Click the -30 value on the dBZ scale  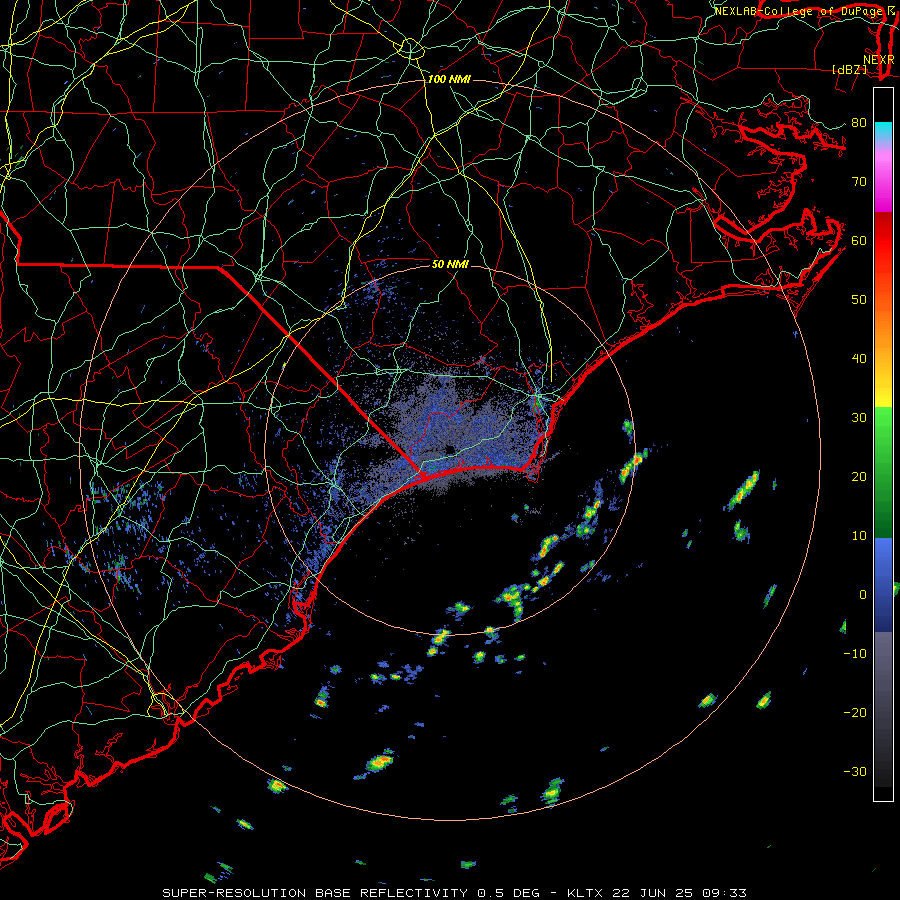(855, 772)
